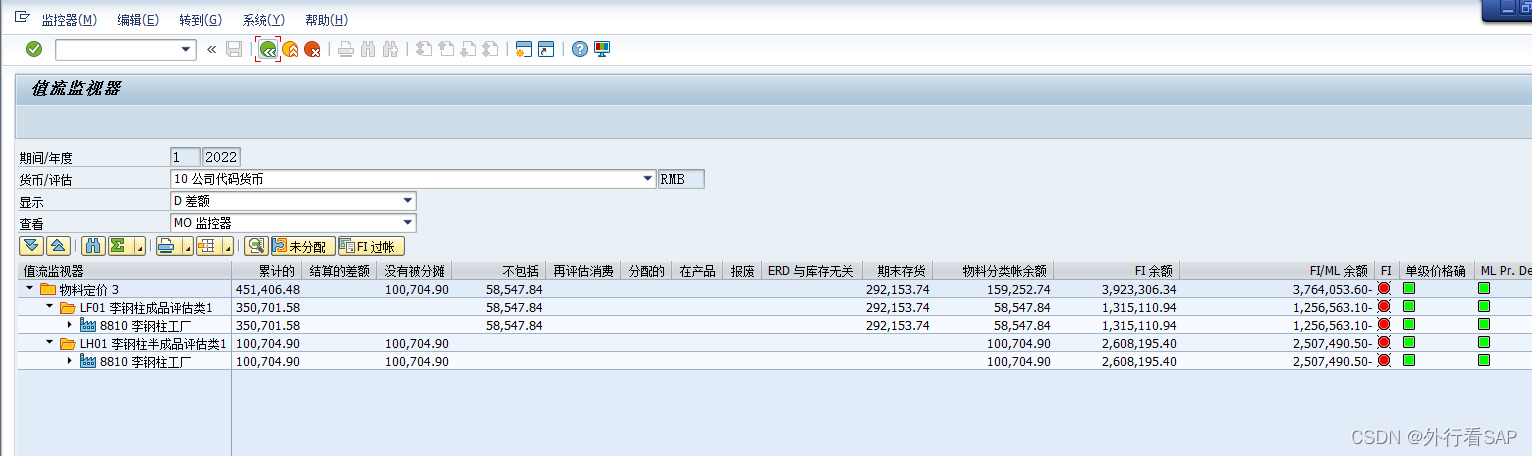Viewport: 1532px width, 456px height.
Task: Click the FI 过帐 button
Action: (371, 246)
